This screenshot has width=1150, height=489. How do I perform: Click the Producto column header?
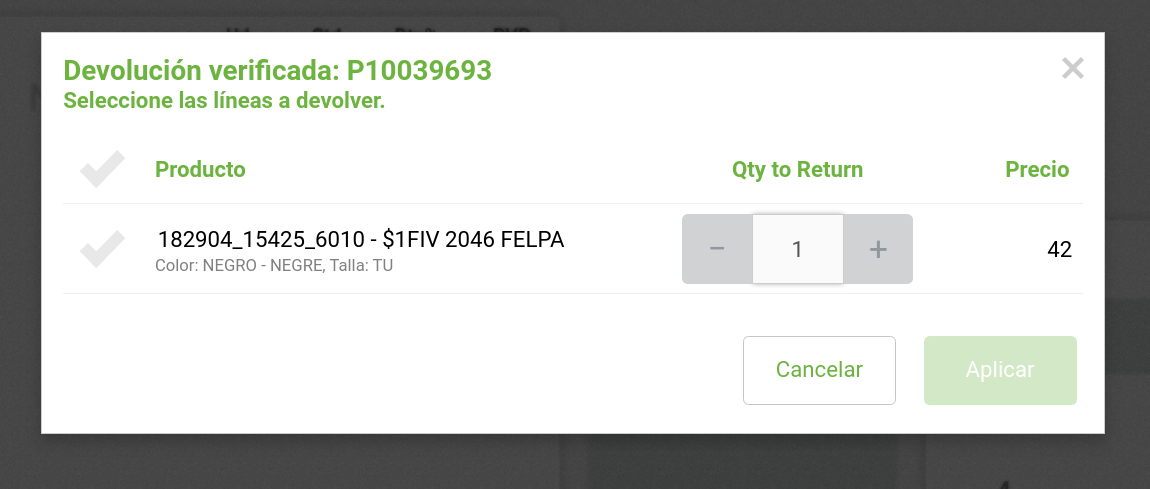200,170
